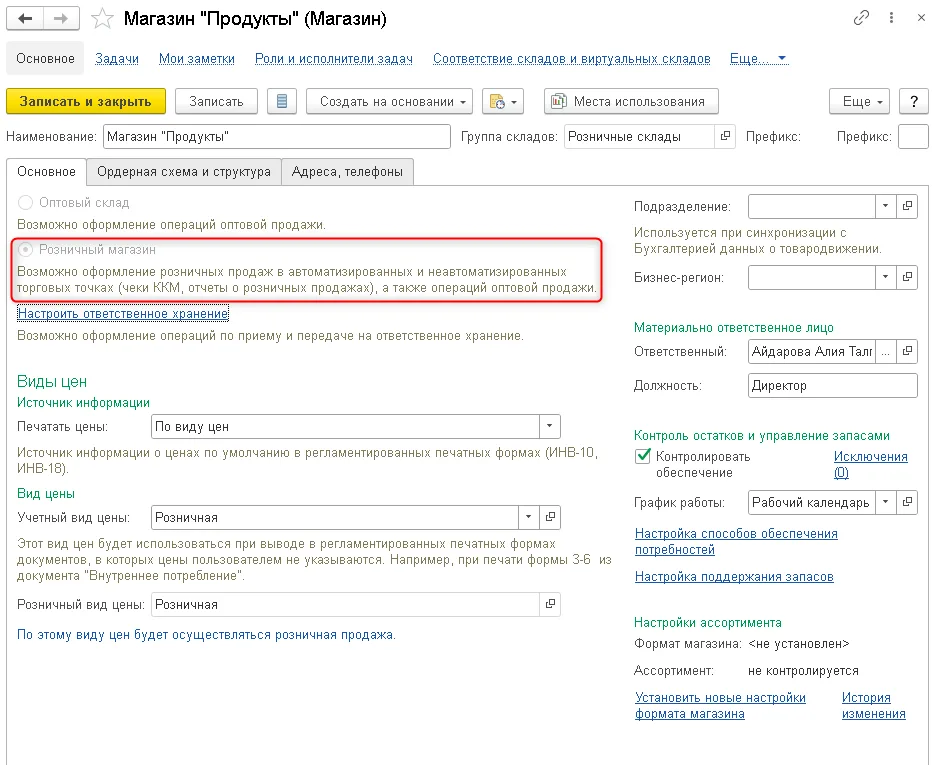Expand the Печатать цены dropdown

(x=550, y=426)
